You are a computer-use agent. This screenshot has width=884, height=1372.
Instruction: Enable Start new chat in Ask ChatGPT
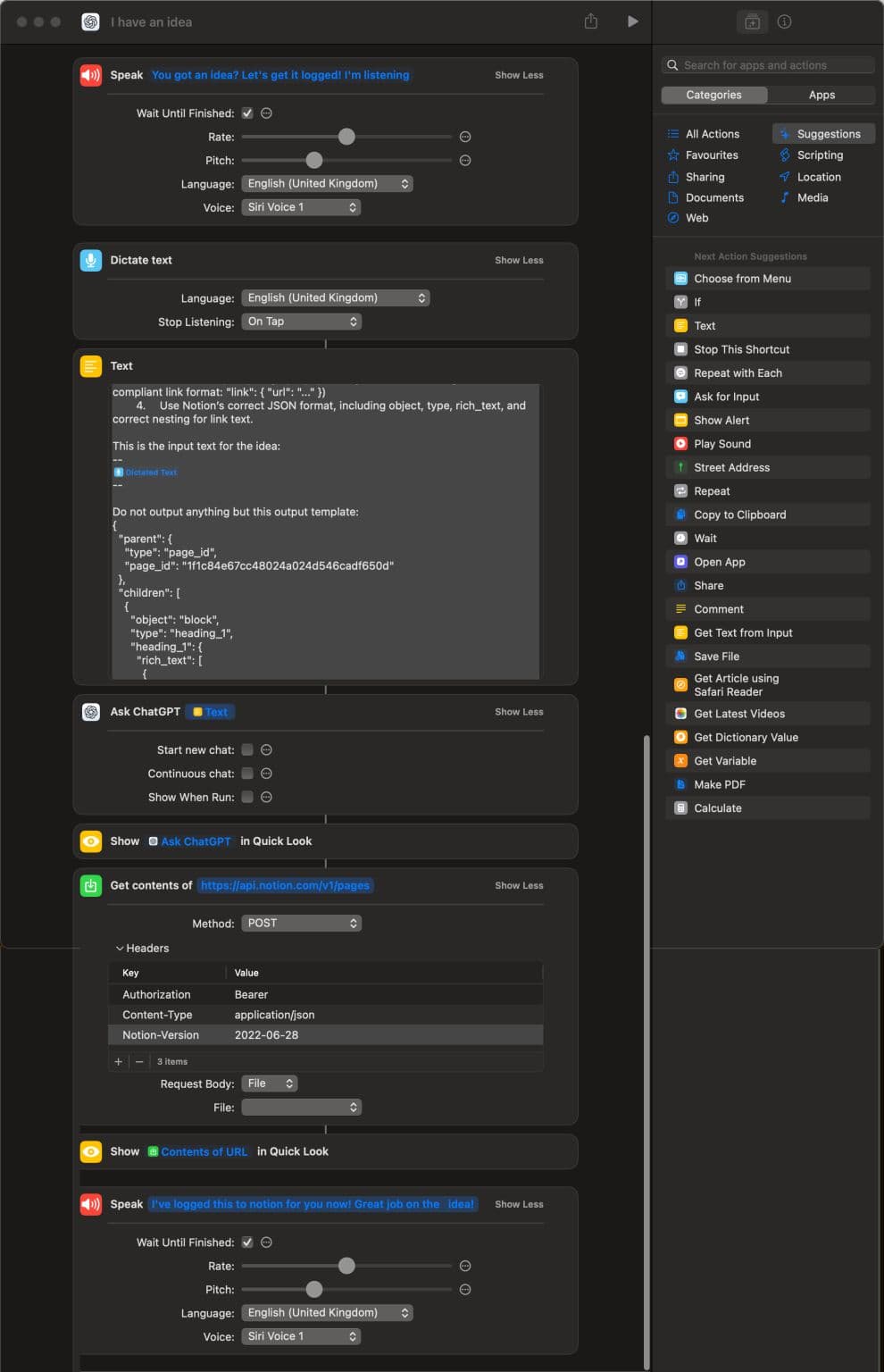click(246, 749)
